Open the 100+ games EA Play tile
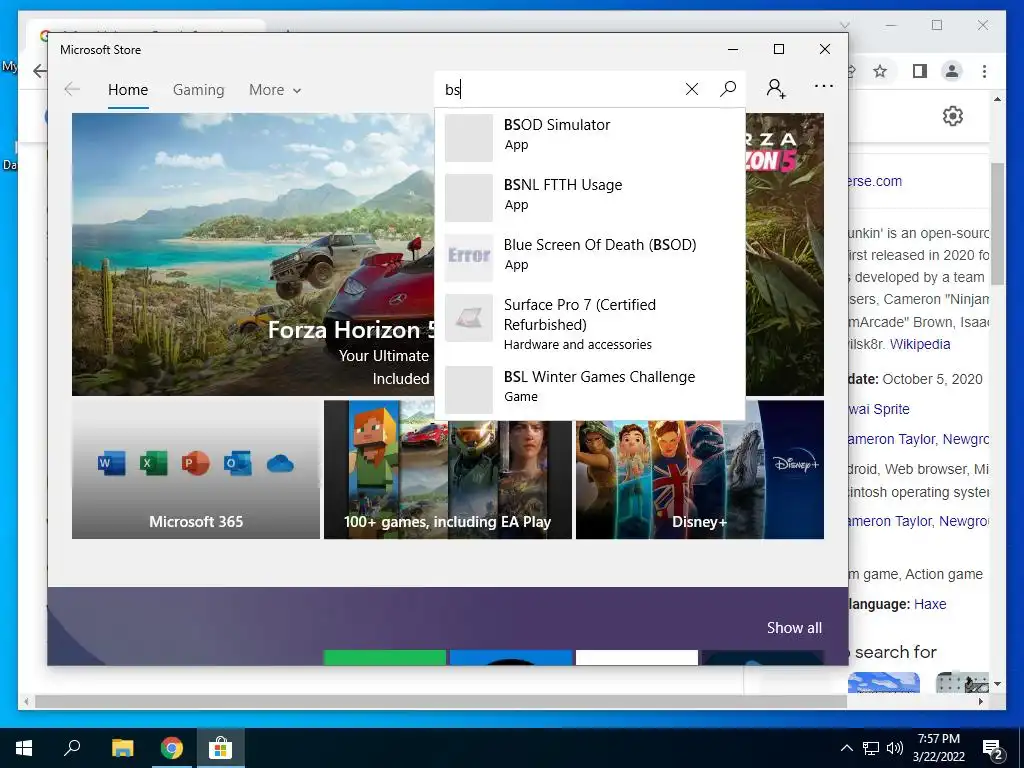The height and width of the screenshot is (768, 1024). click(x=448, y=480)
